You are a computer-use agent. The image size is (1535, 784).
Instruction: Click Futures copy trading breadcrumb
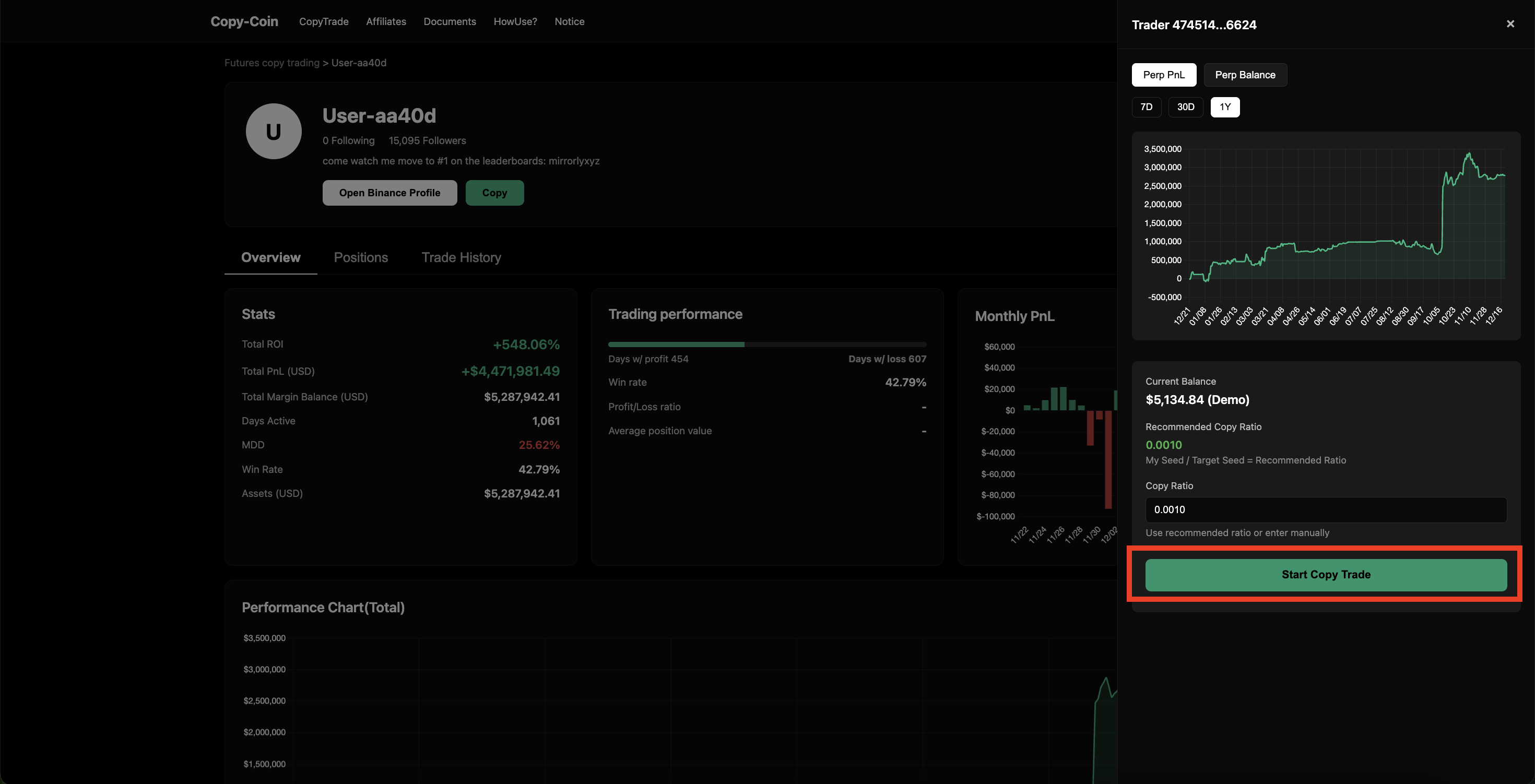[x=271, y=63]
